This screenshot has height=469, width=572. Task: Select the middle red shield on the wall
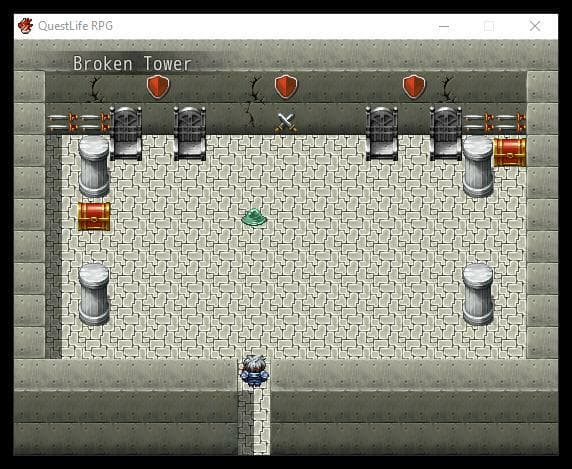[x=286, y=87]
